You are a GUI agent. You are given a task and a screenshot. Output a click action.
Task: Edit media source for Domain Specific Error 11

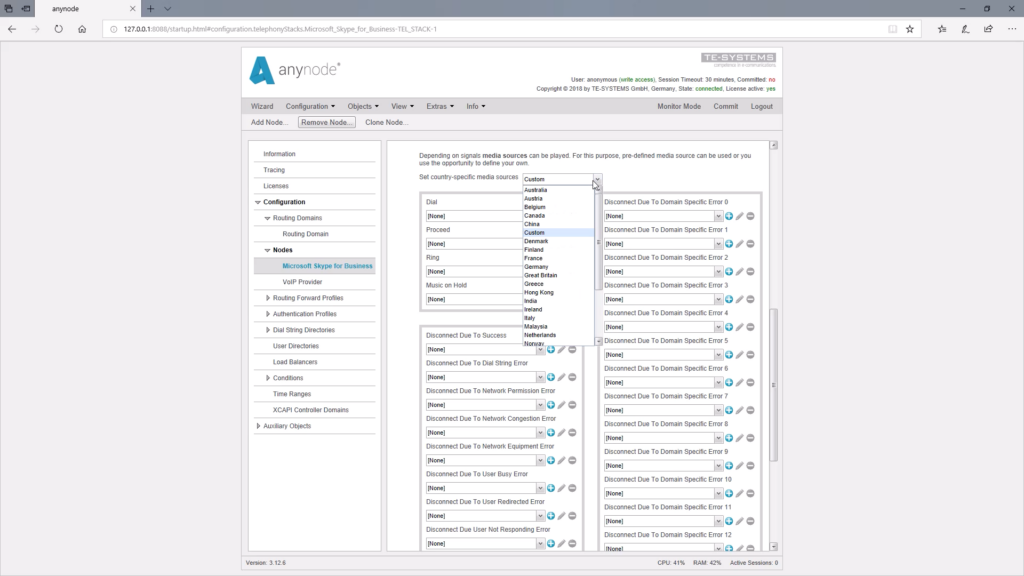coord(740,521)
